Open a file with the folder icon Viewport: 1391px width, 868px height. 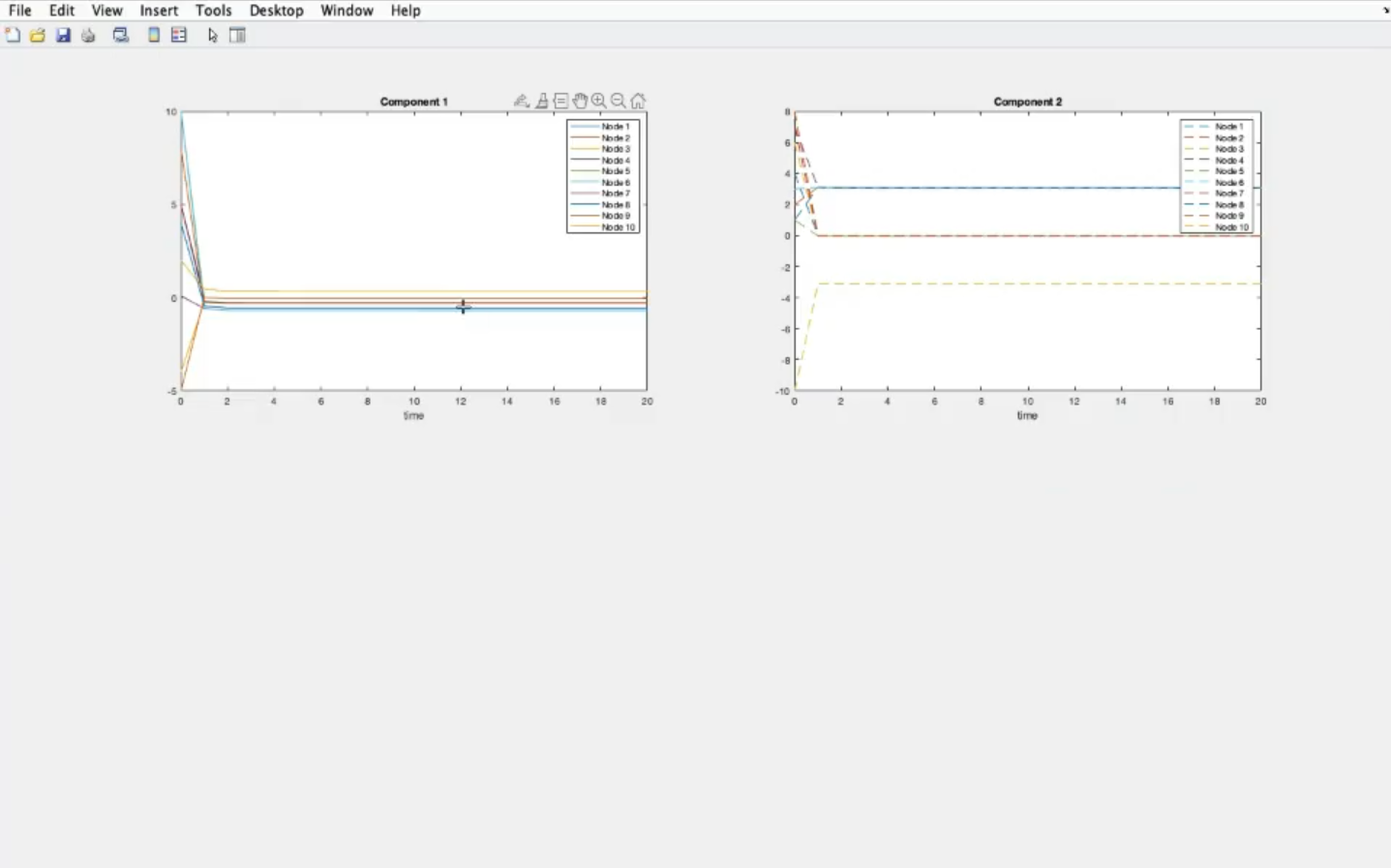(x=38, y=36)
